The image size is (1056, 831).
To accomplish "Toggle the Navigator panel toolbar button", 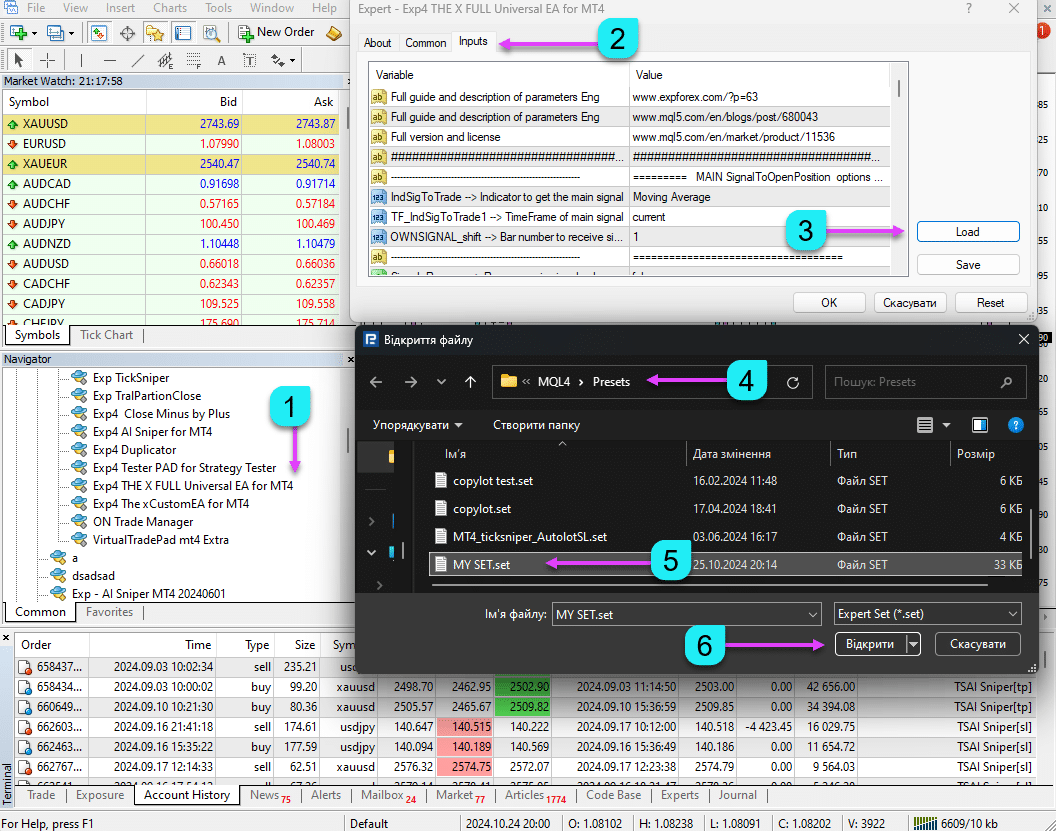I will point(155,32).
